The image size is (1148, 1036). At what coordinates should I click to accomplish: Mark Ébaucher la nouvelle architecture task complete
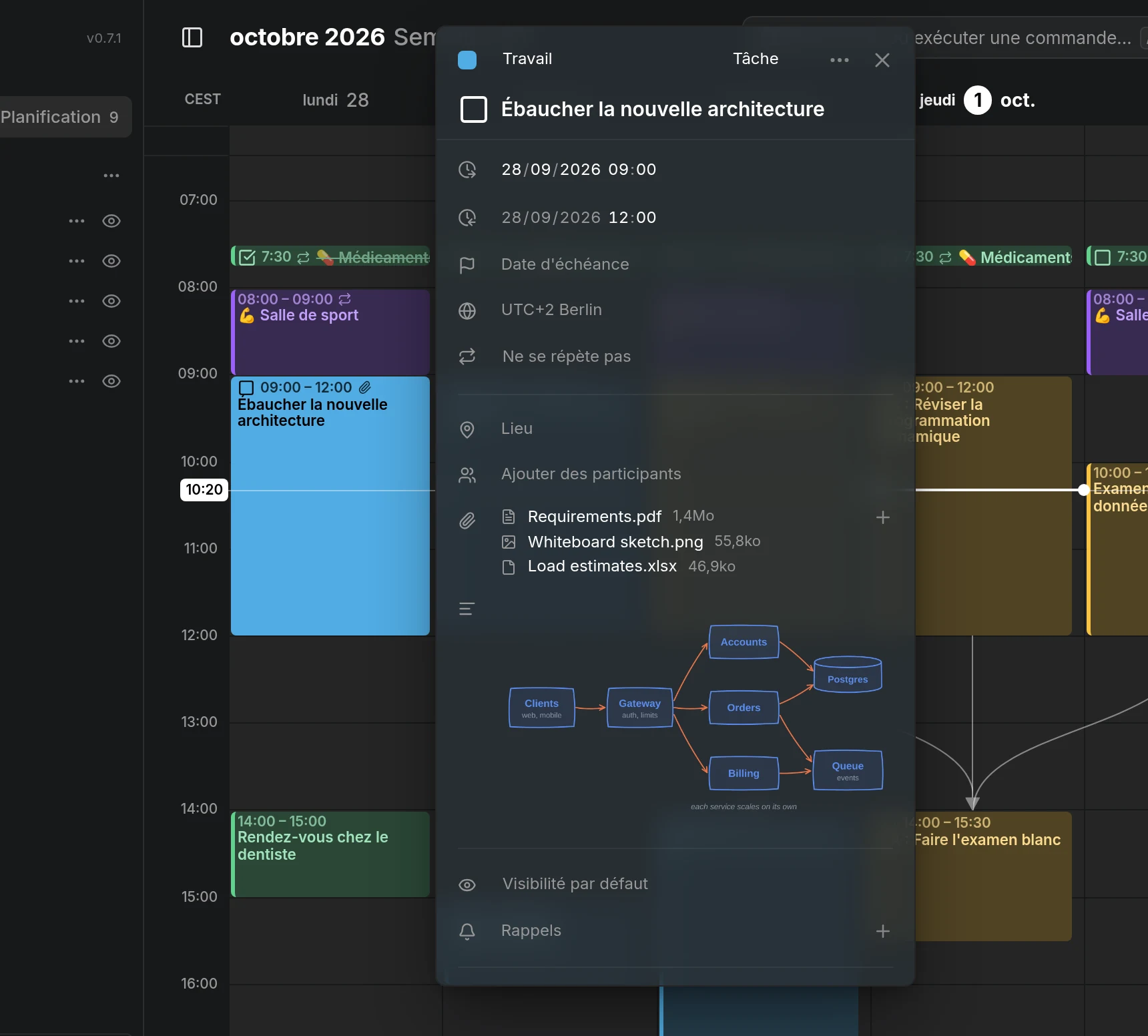click(x=474, y=109)
